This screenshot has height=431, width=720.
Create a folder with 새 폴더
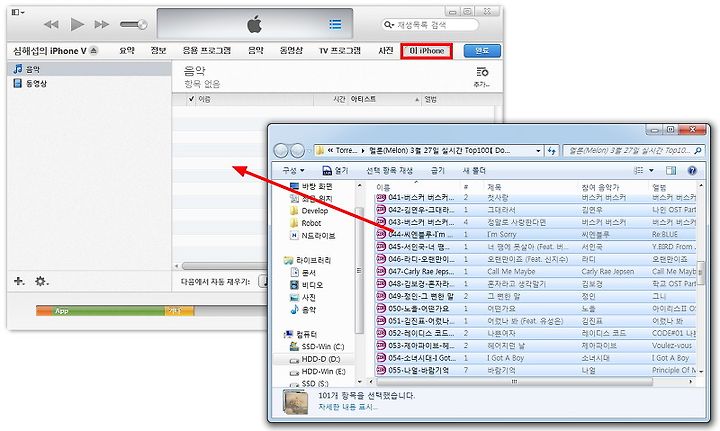pyautogui.click(x=474, y=170)
